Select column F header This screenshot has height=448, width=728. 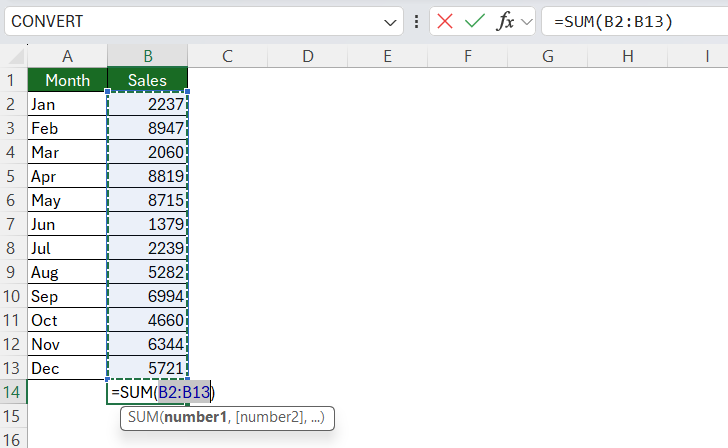(x=468, y=56)
